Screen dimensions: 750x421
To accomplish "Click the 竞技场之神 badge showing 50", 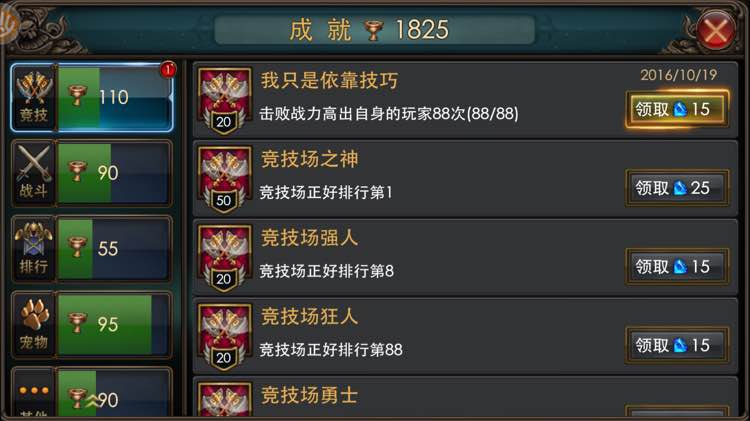I will (x=224, y=179).
